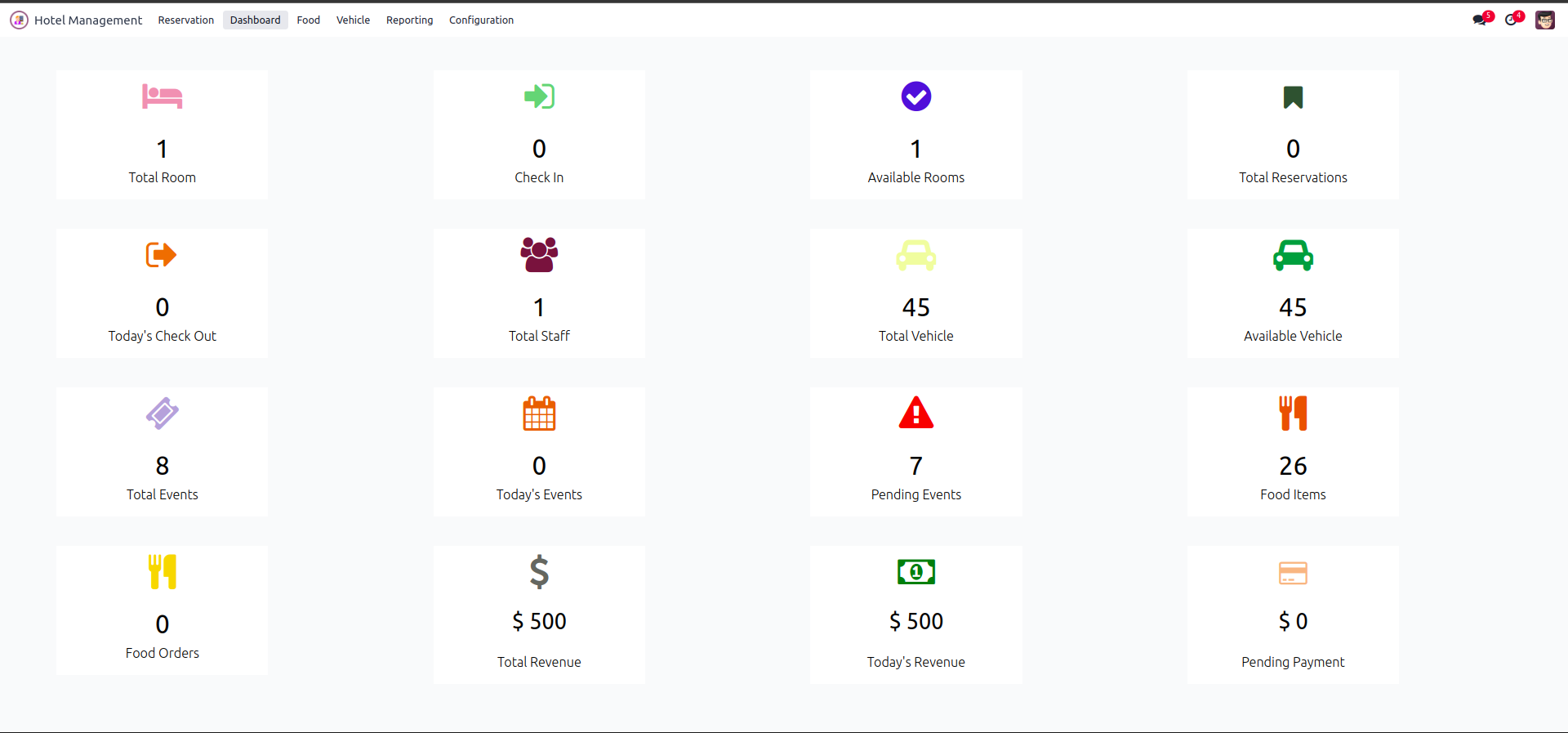
Task: Open the chat messages notification icon
Action: coord(1480,20)
